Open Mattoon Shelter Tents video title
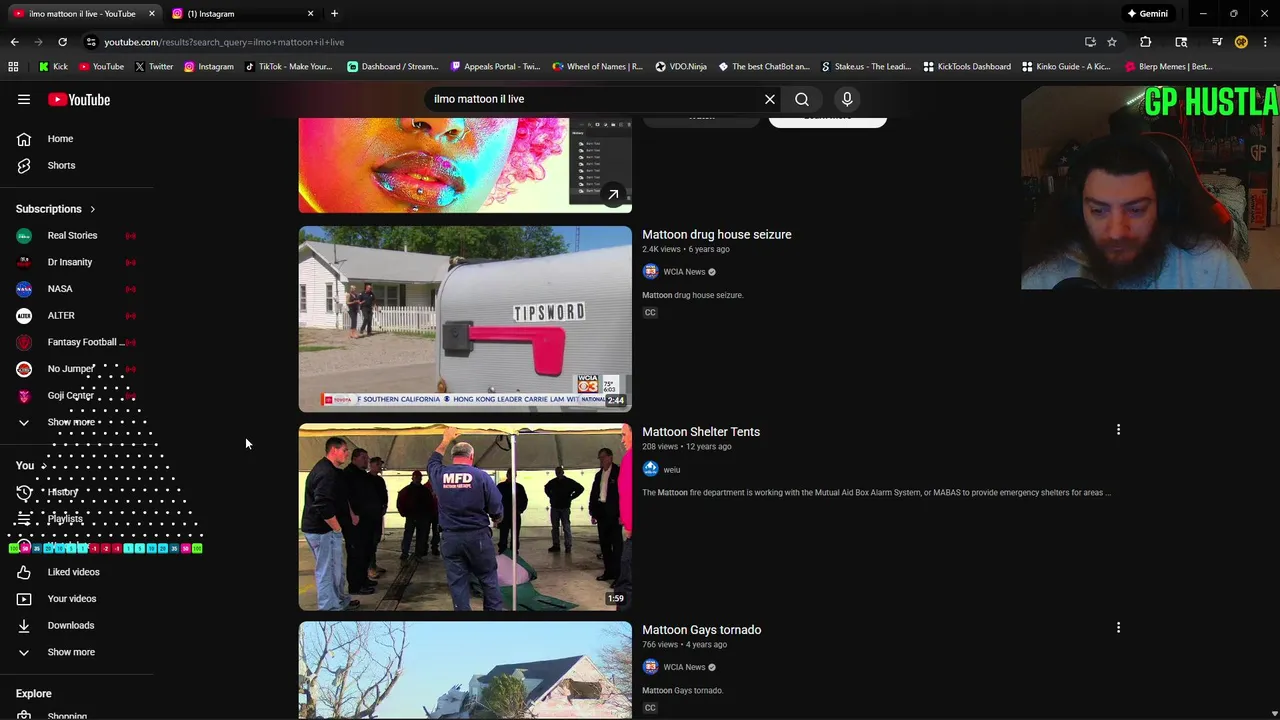This screenshot has width=1280, height=720. [x=701, y=432]
